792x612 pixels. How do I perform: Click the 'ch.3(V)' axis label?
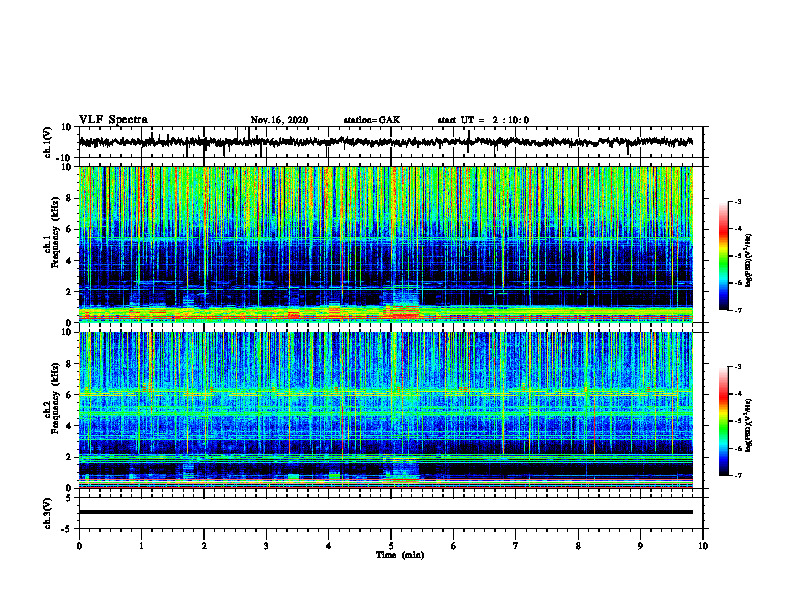point(48,513)
